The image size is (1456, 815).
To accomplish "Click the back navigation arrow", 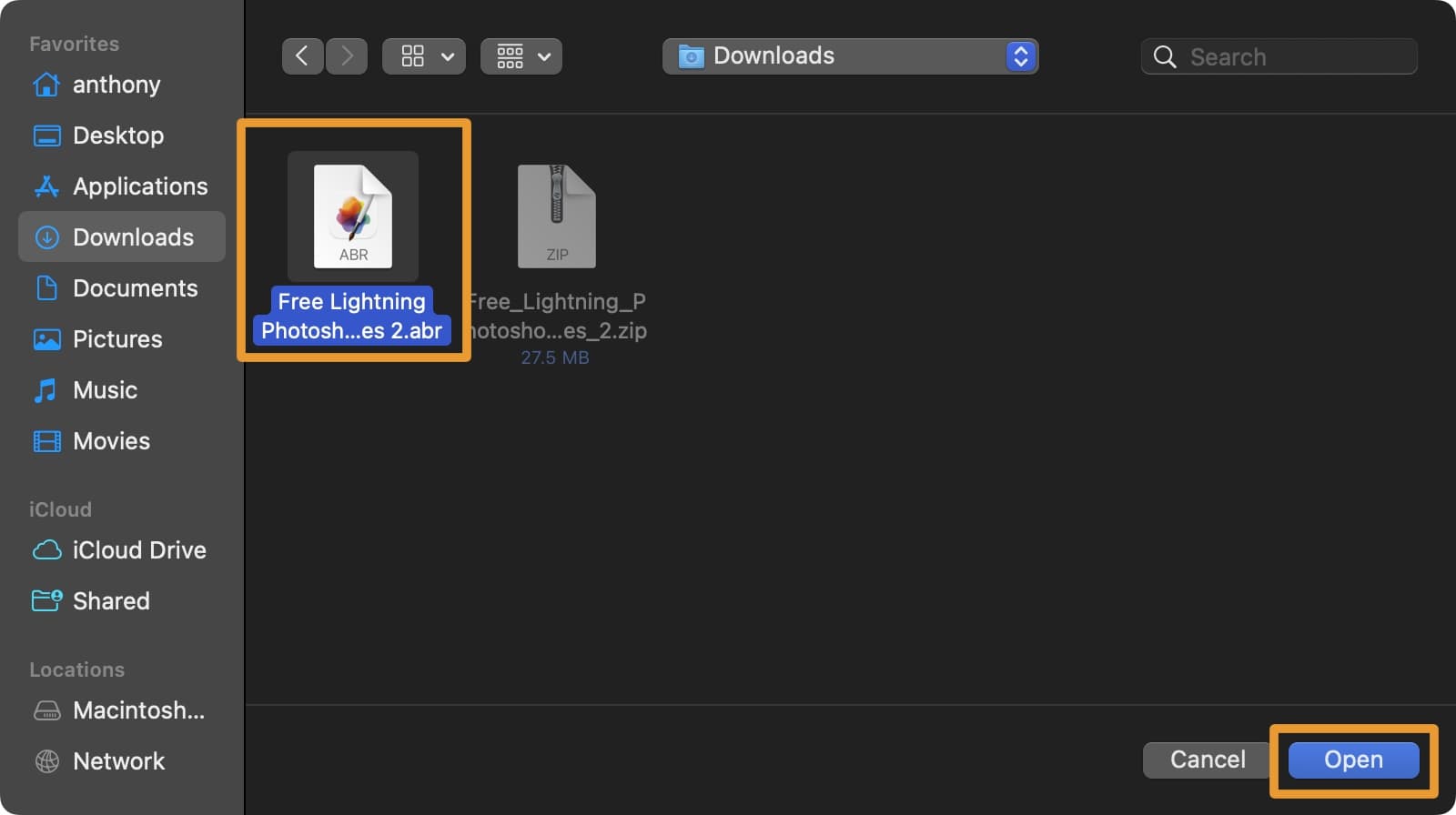I will 302,56.
